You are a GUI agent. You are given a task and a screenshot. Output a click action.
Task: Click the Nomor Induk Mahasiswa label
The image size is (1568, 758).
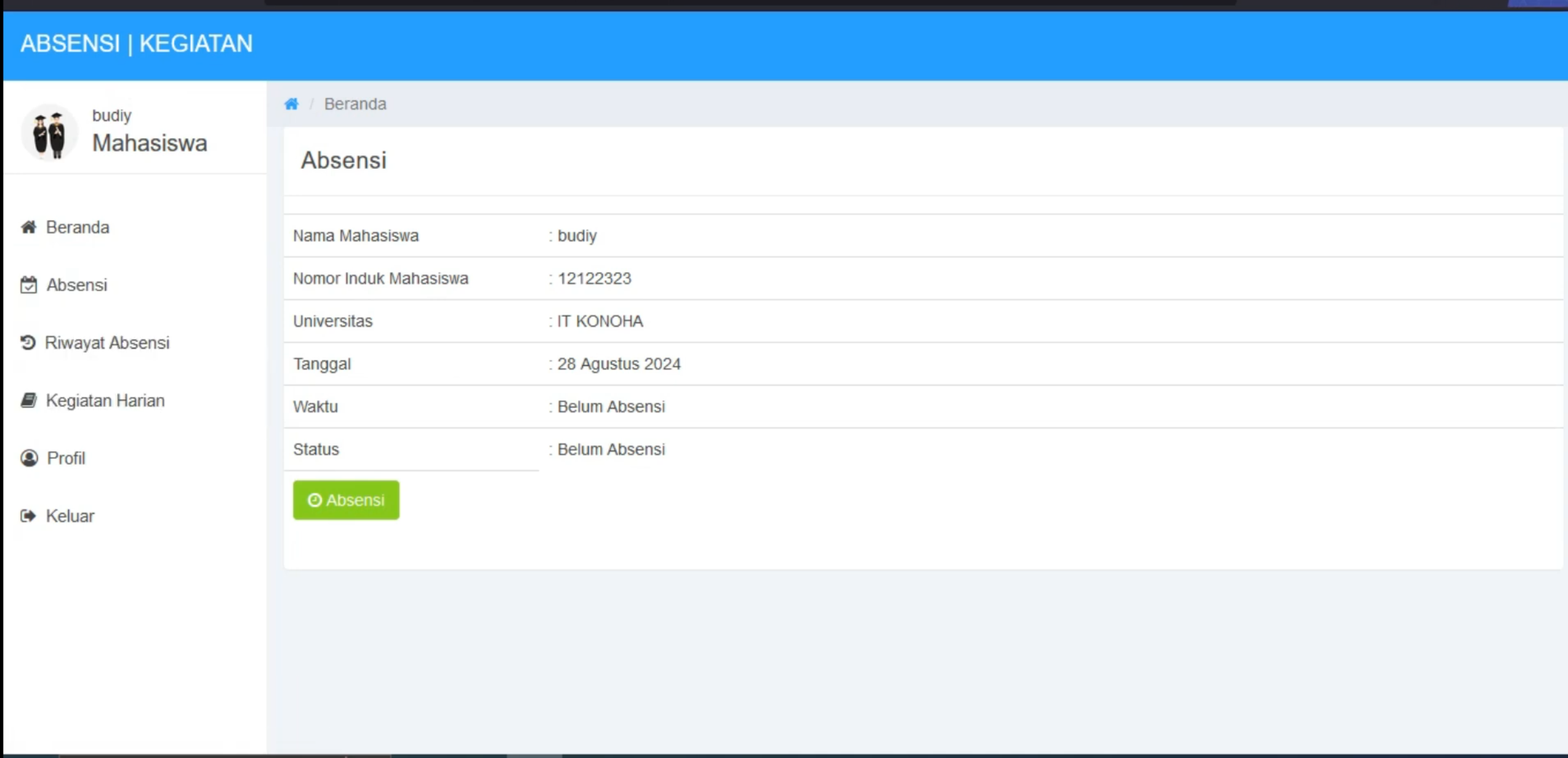(x=380, y=278)
